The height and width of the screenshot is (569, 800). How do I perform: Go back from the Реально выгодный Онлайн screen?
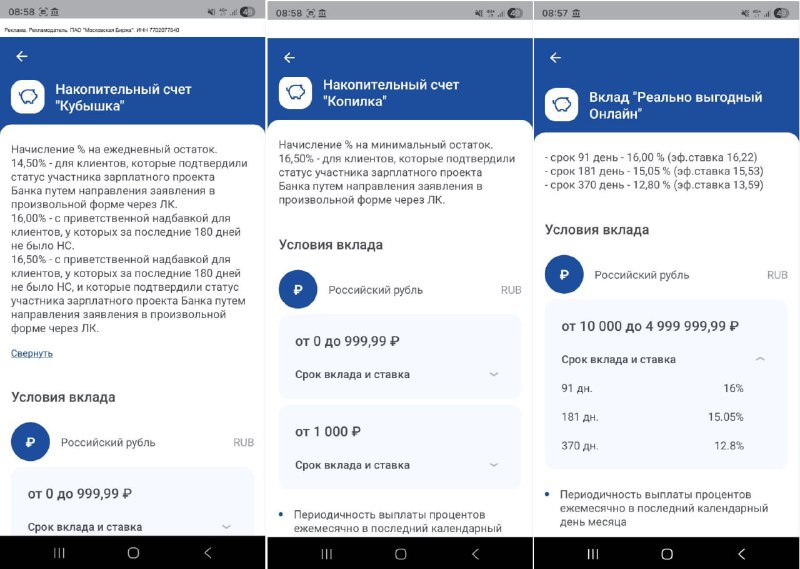coord(555,57)
